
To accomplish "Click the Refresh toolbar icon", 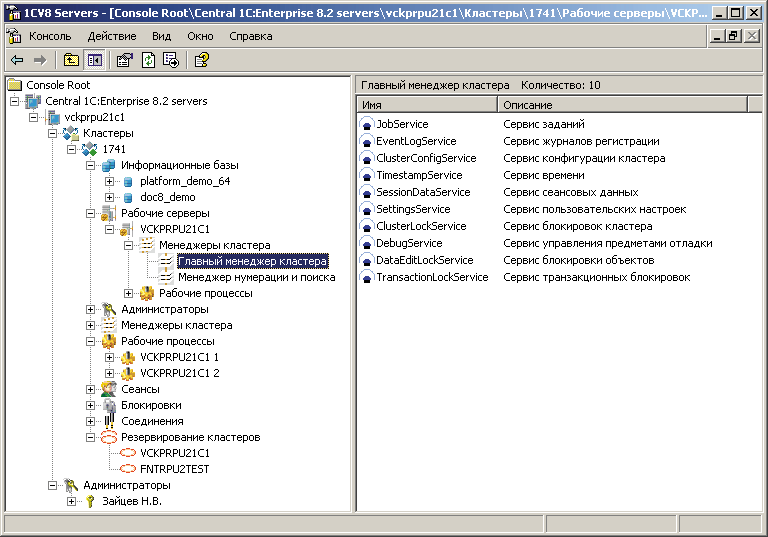I will click(x=148, y=60).
